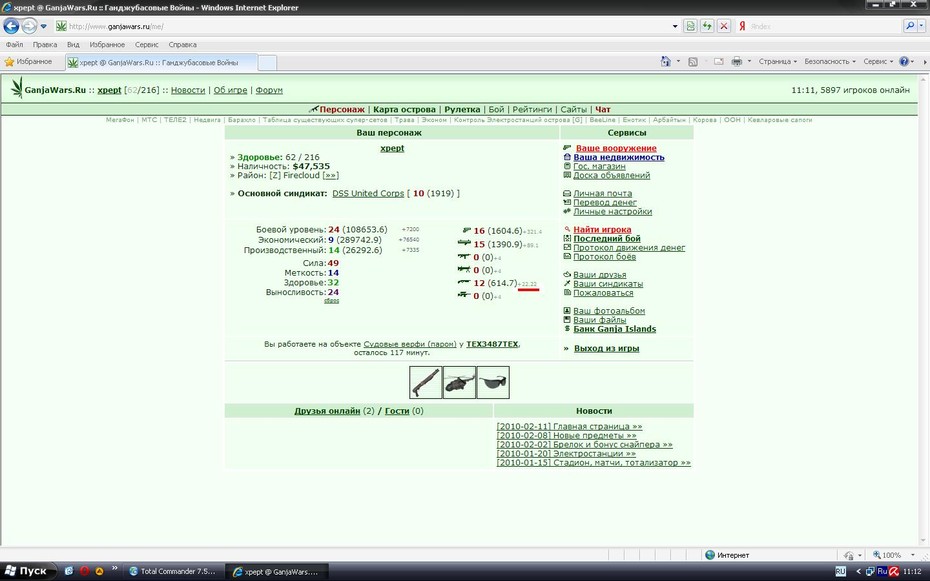Open Протокол движения денег
930x581 pixels.
629,247
